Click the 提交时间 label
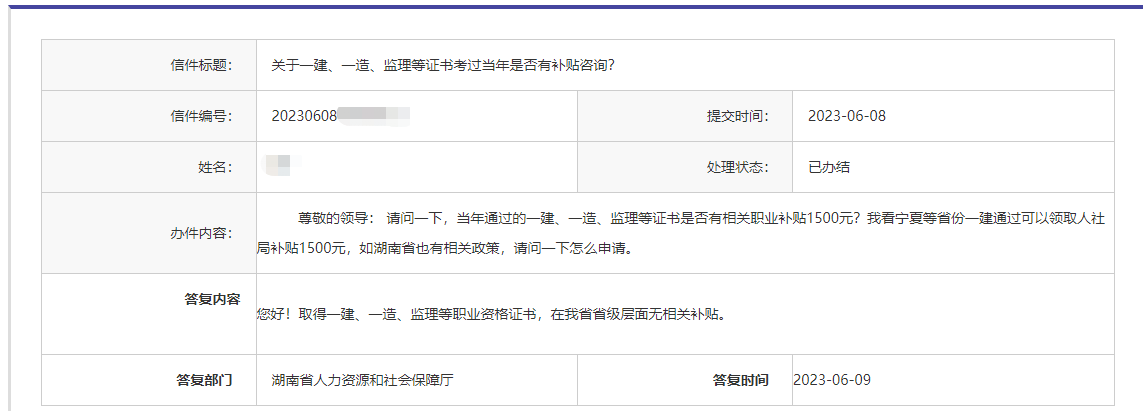The height and width of the screenshot is (411, 1143). (737, 116)
